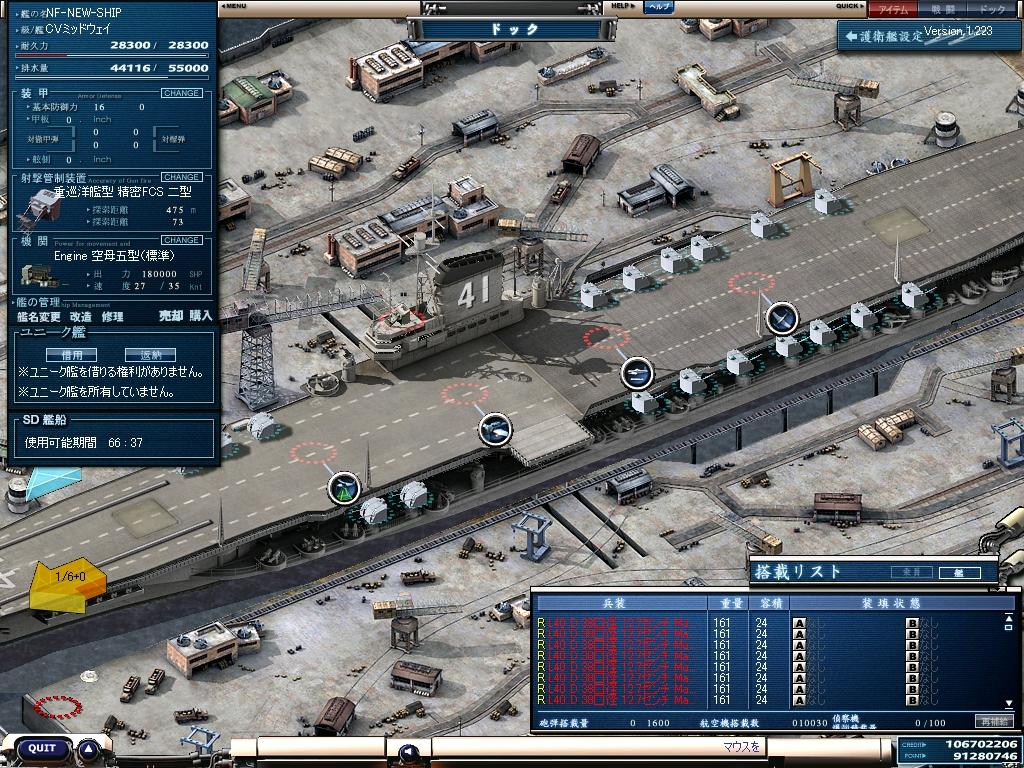Toggle ammo slot A on last weapon row
The height and width of the screenshot is (768, 1024).
coord(799,700)
